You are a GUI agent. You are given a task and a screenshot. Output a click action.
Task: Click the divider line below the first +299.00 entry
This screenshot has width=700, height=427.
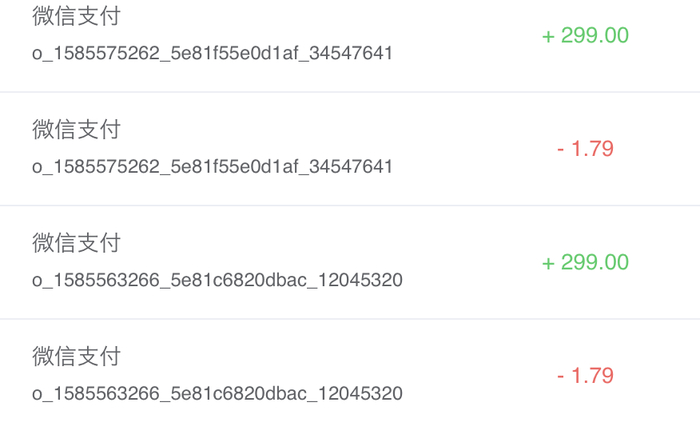pos(350,92)
